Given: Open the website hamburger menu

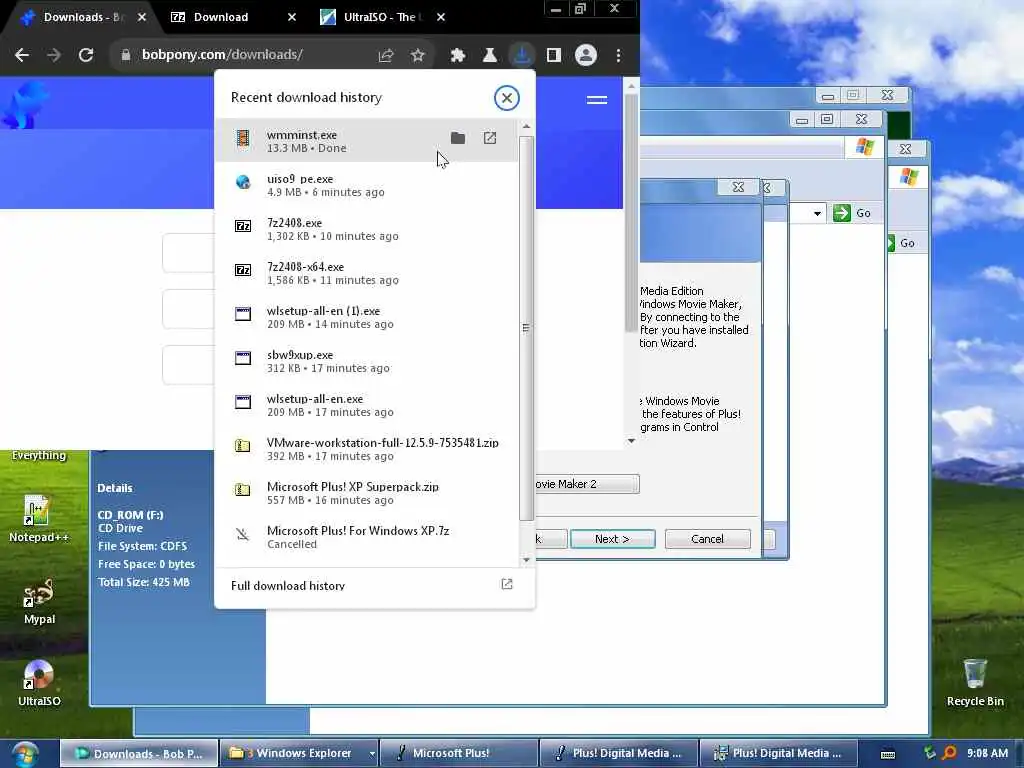Looking at the screenshot, I should point(597,100).
